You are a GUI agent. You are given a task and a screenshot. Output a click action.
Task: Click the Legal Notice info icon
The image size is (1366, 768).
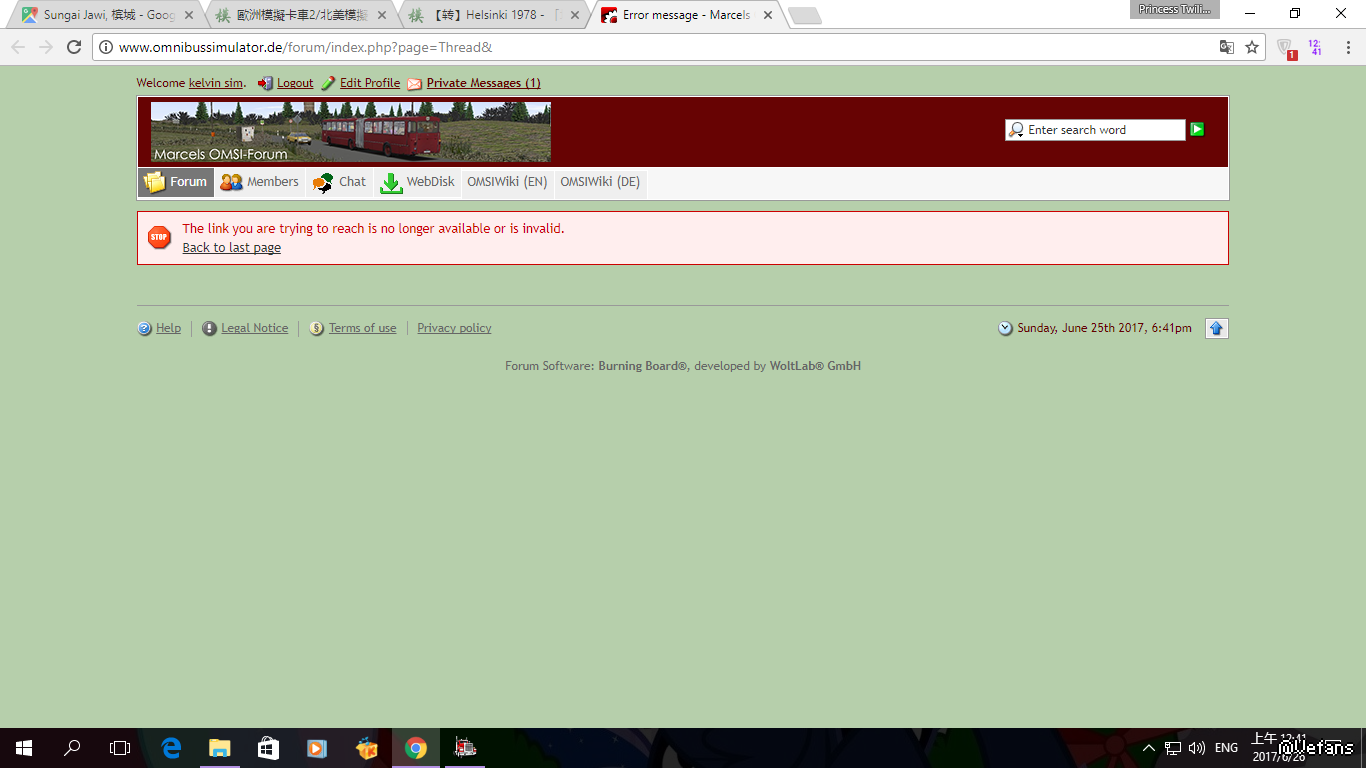pyautogui.click(x=209, y=328)
